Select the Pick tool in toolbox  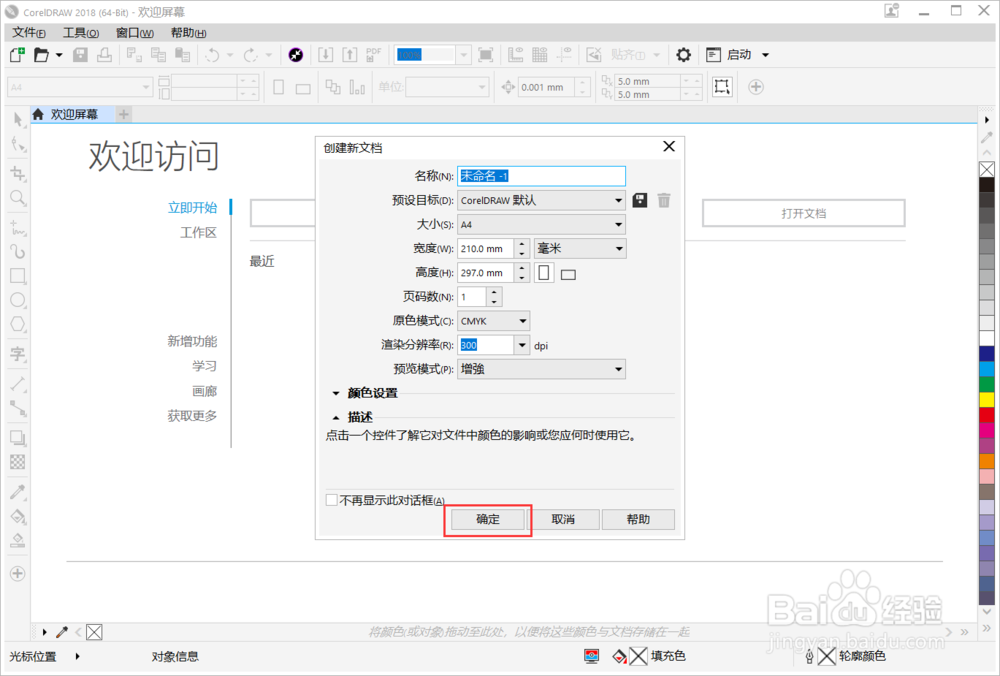click(18, 119)
